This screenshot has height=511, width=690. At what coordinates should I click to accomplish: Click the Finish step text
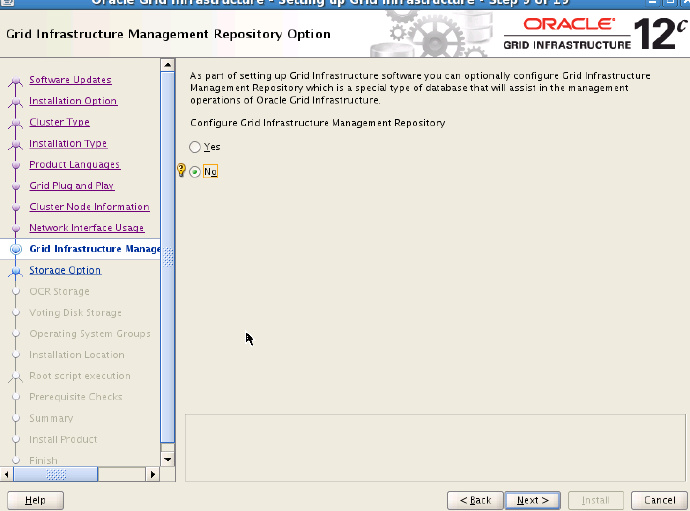pos(43,460)
